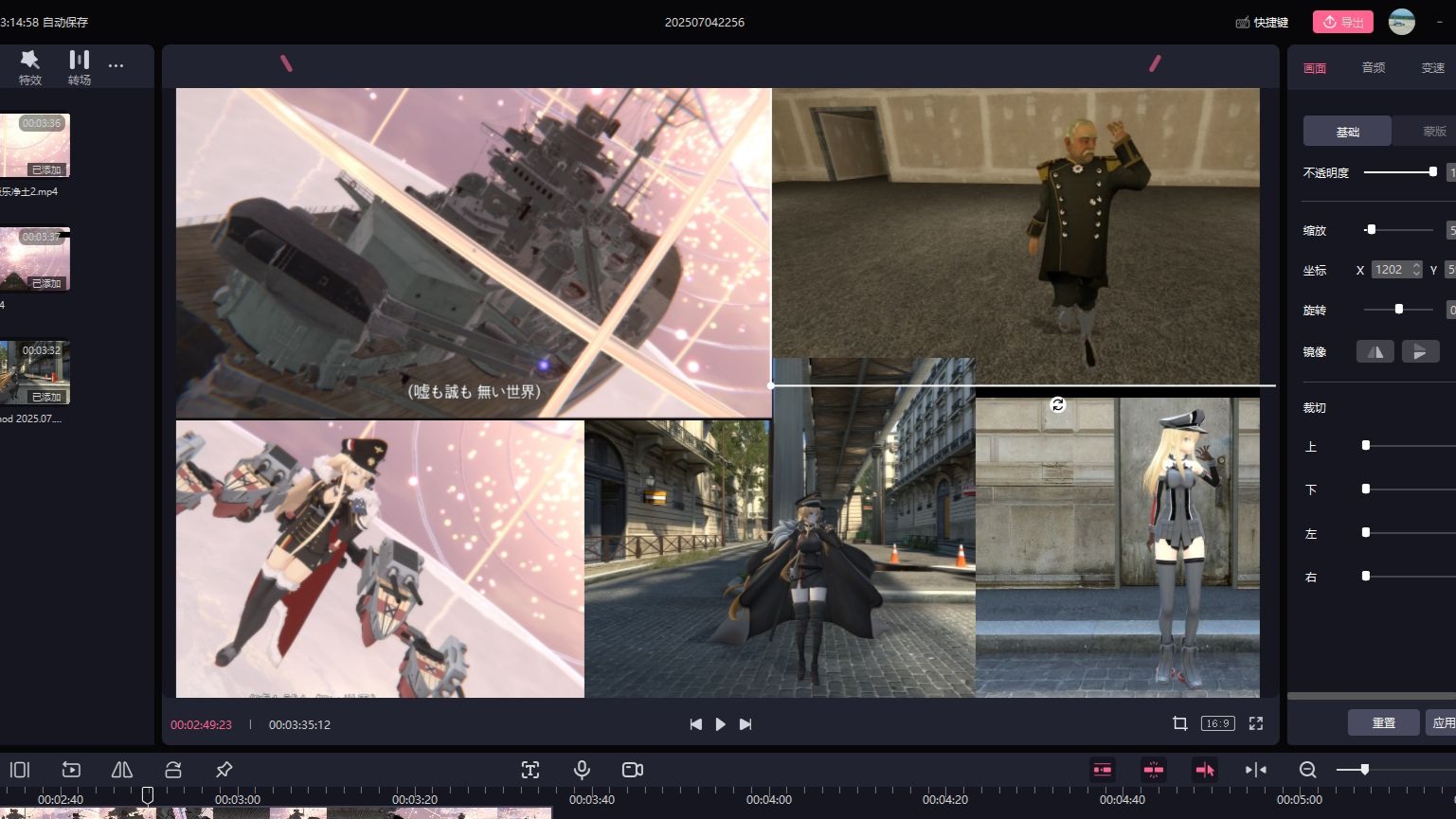The width and height of the screenshot is (1456, 819).
Task: Click the 重置 reset button
Action: click(x=1383, y=721)
